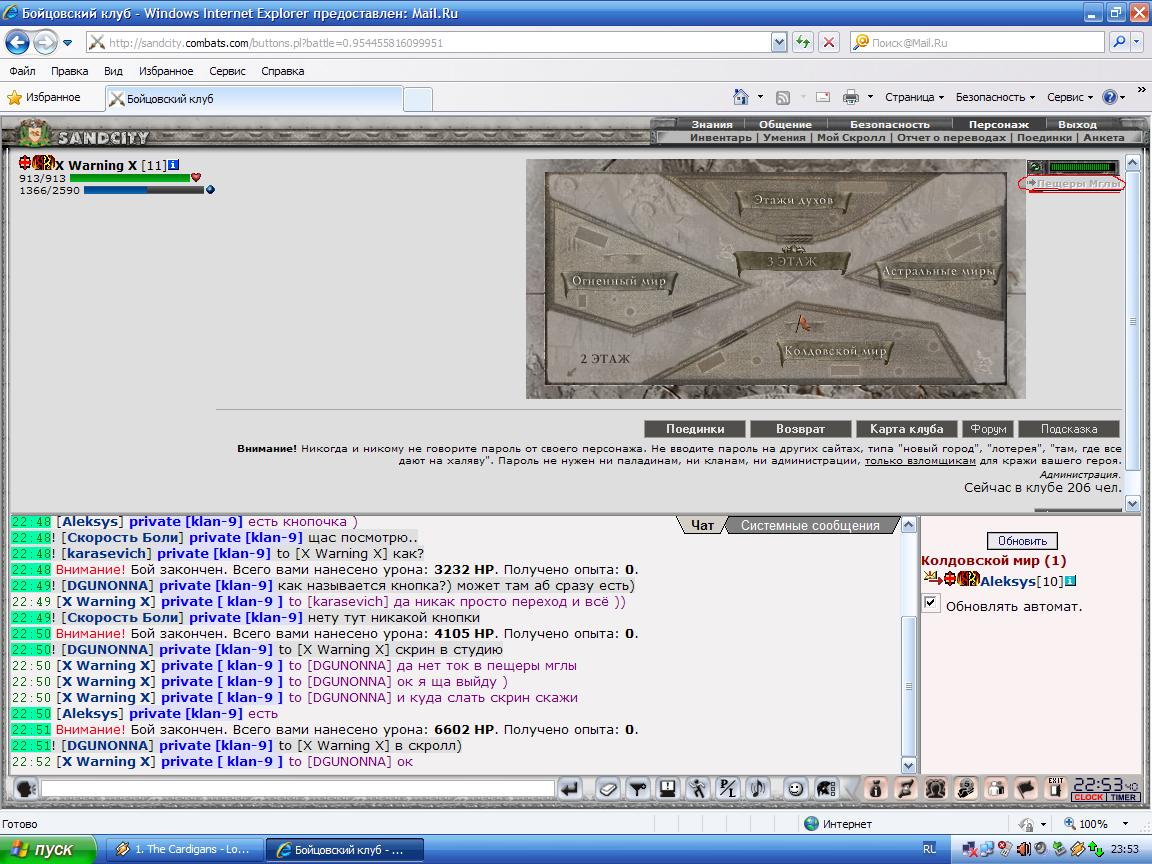Image resolution: width=1152 pixels, height=864 pixels.
Task: Switch the digital display to CLOCK mode
Action: coord(1089,798)
